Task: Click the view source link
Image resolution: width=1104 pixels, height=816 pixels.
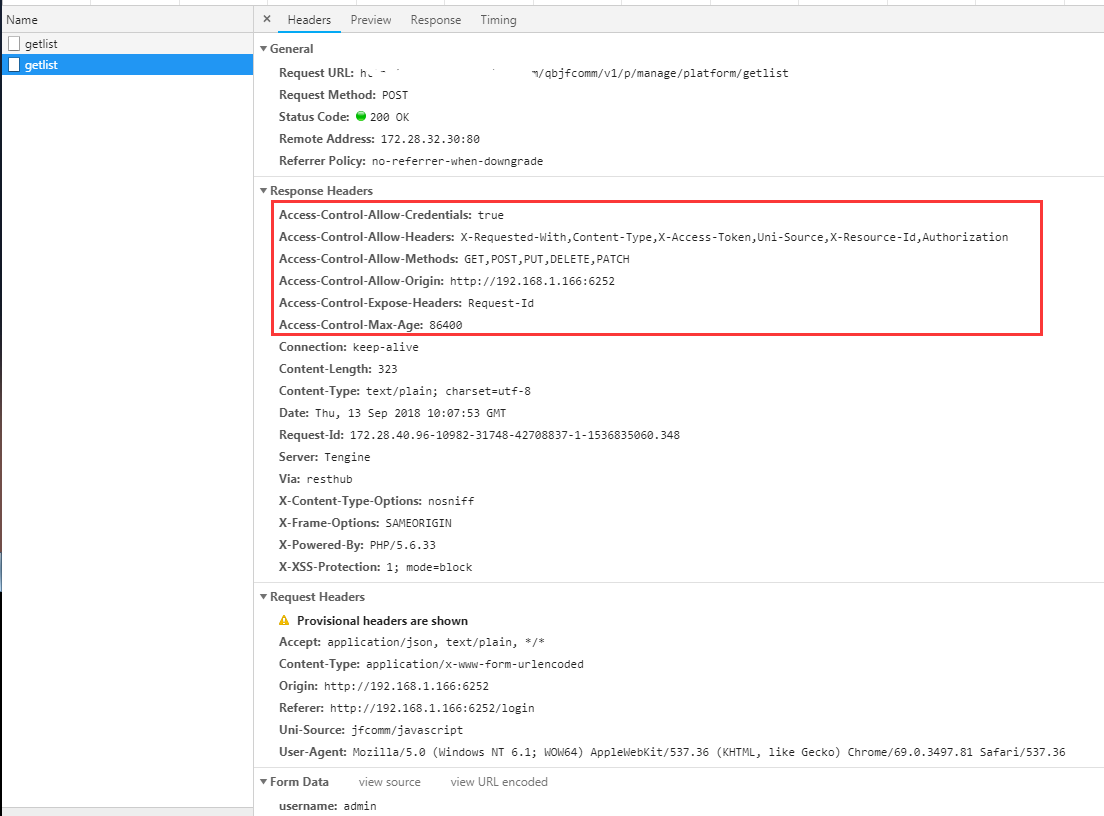Action: click(389, 782)
